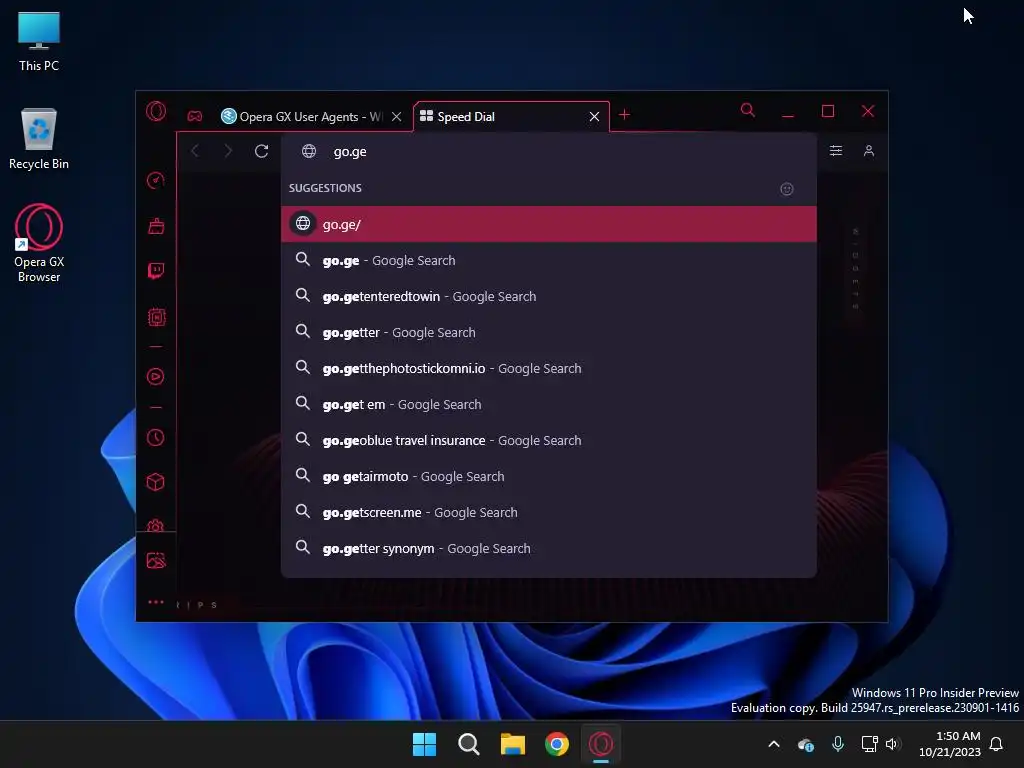The height and width of the screenshot is (768, 1024).
Task: Open notifications bell icon
Action: [997, 744]
